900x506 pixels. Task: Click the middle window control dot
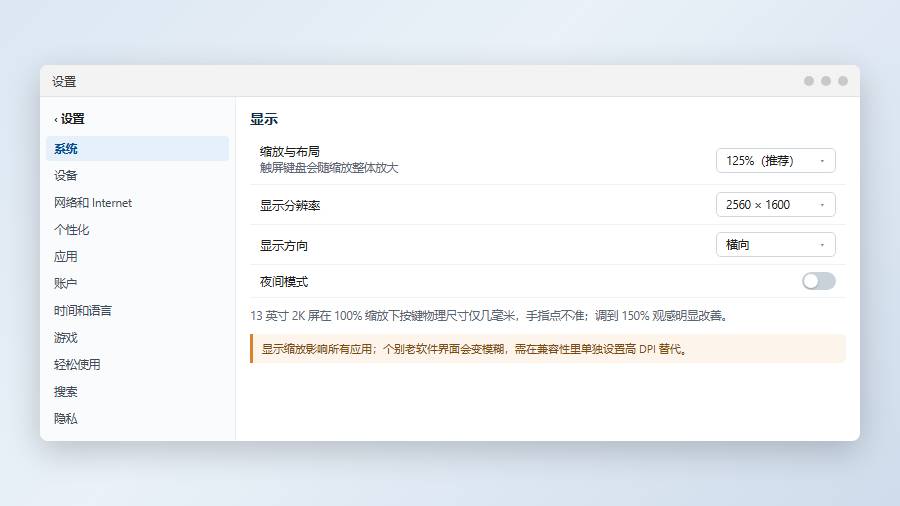point(826,81)
